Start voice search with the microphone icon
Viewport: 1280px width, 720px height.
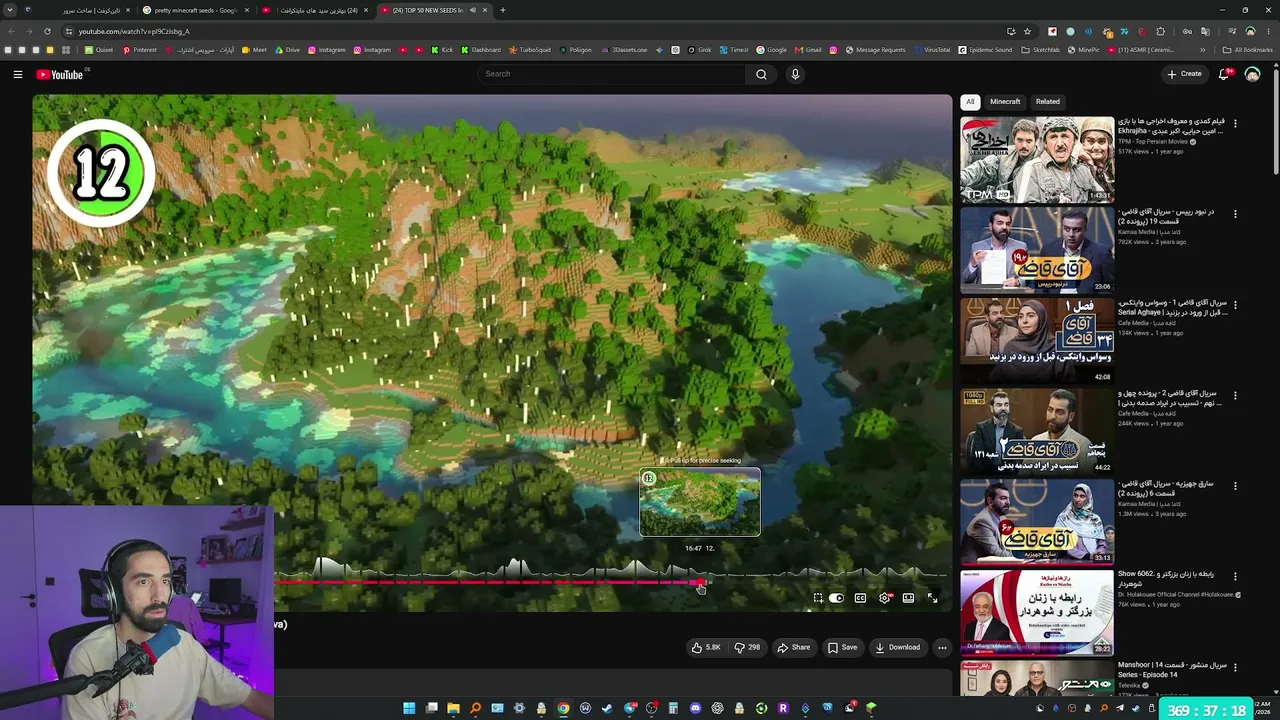[x=795, y=74]
